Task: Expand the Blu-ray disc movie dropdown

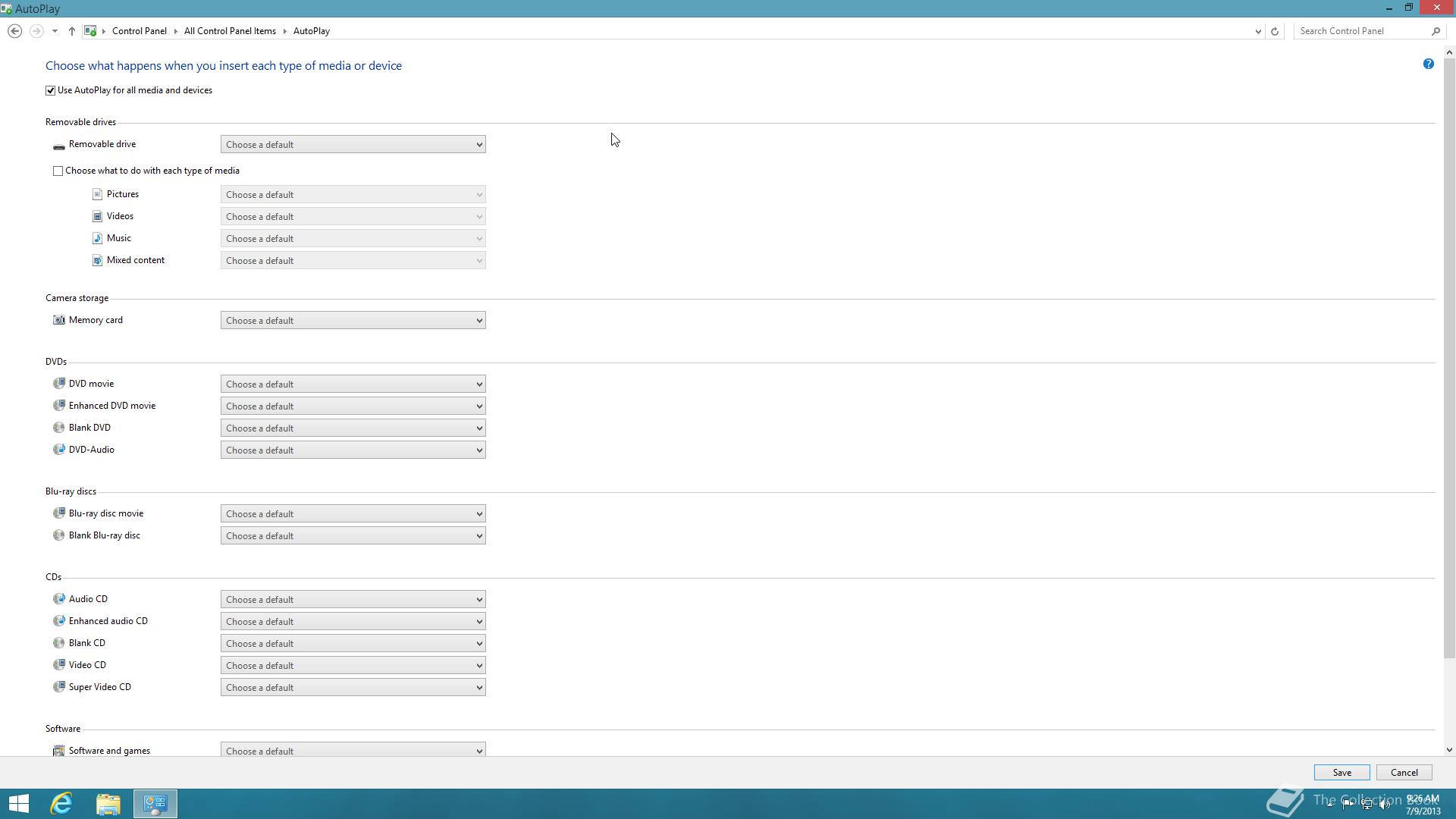Action: click(x=353, y=513)
